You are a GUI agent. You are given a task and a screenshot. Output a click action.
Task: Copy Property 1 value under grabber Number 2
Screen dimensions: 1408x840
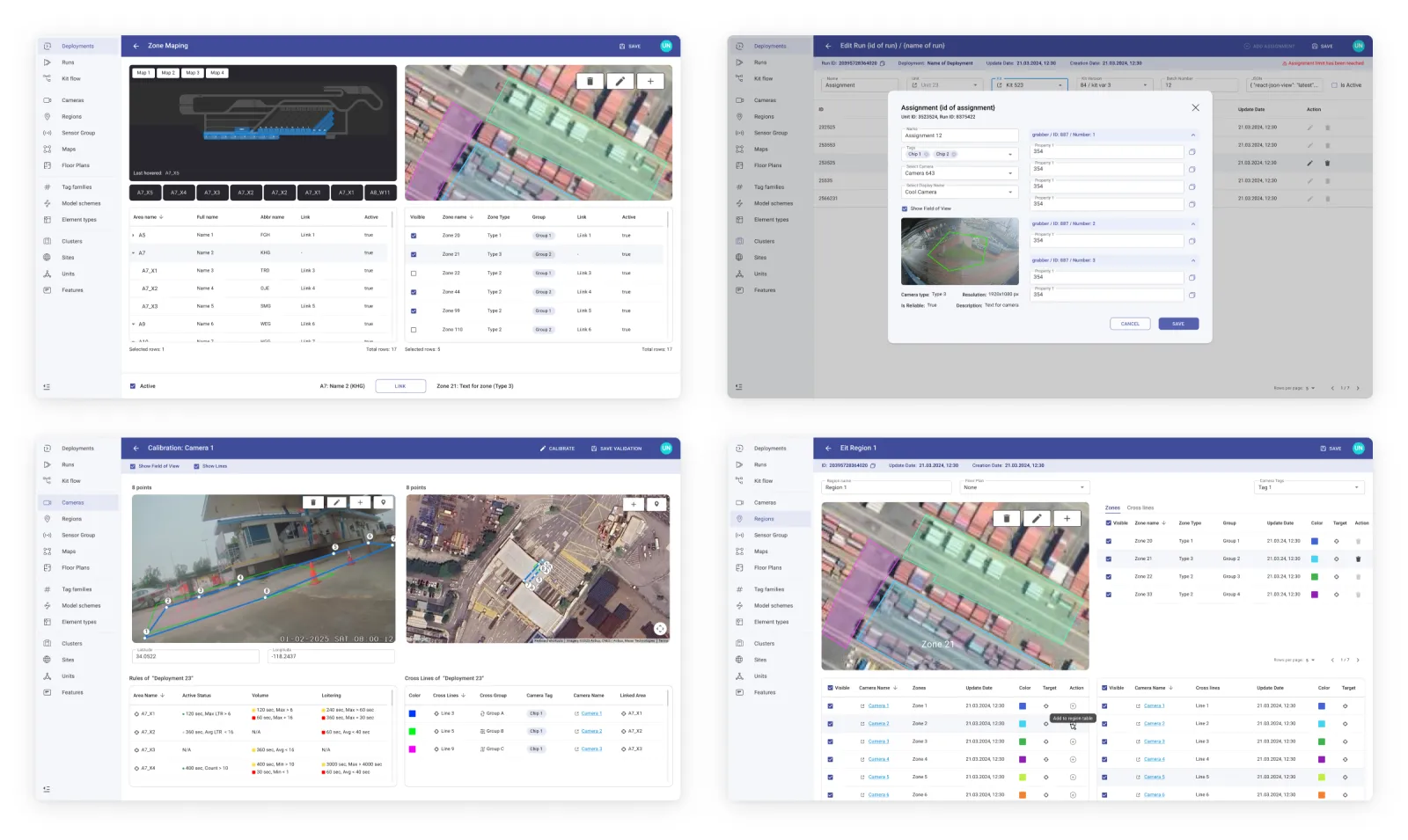coord(1192,241)
